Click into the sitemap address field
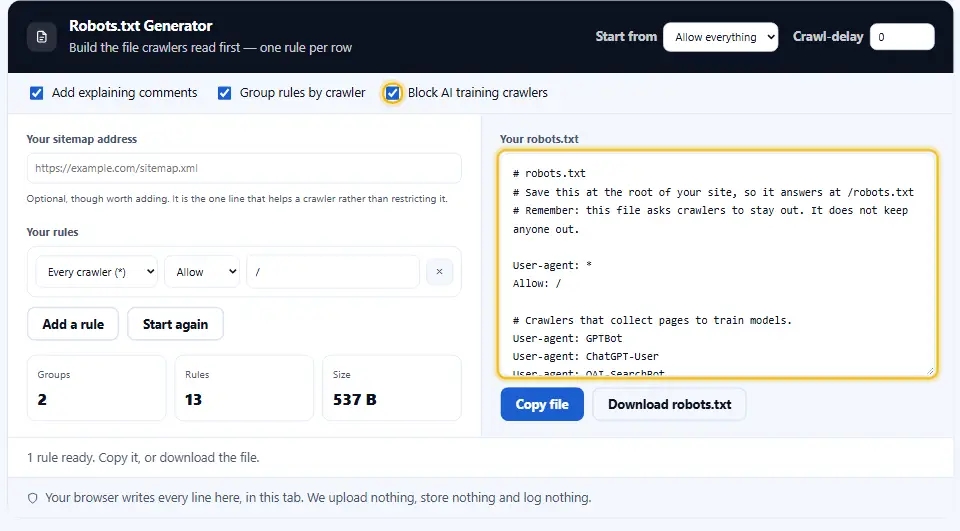 244,168
